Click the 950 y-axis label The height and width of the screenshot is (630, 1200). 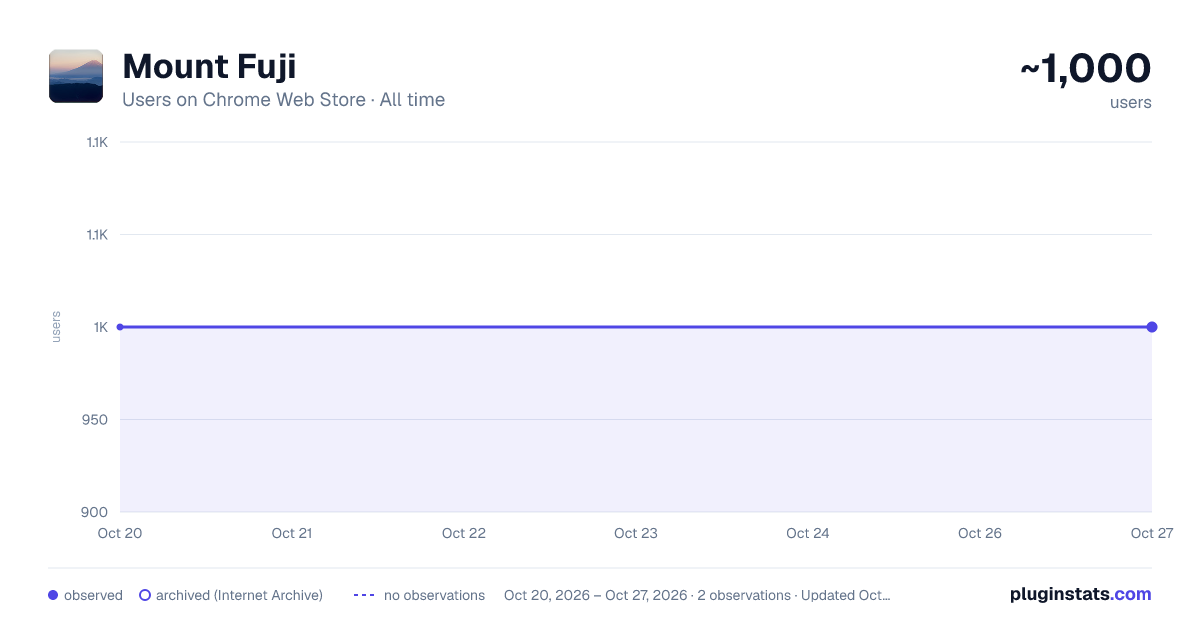tap(96, 419)
